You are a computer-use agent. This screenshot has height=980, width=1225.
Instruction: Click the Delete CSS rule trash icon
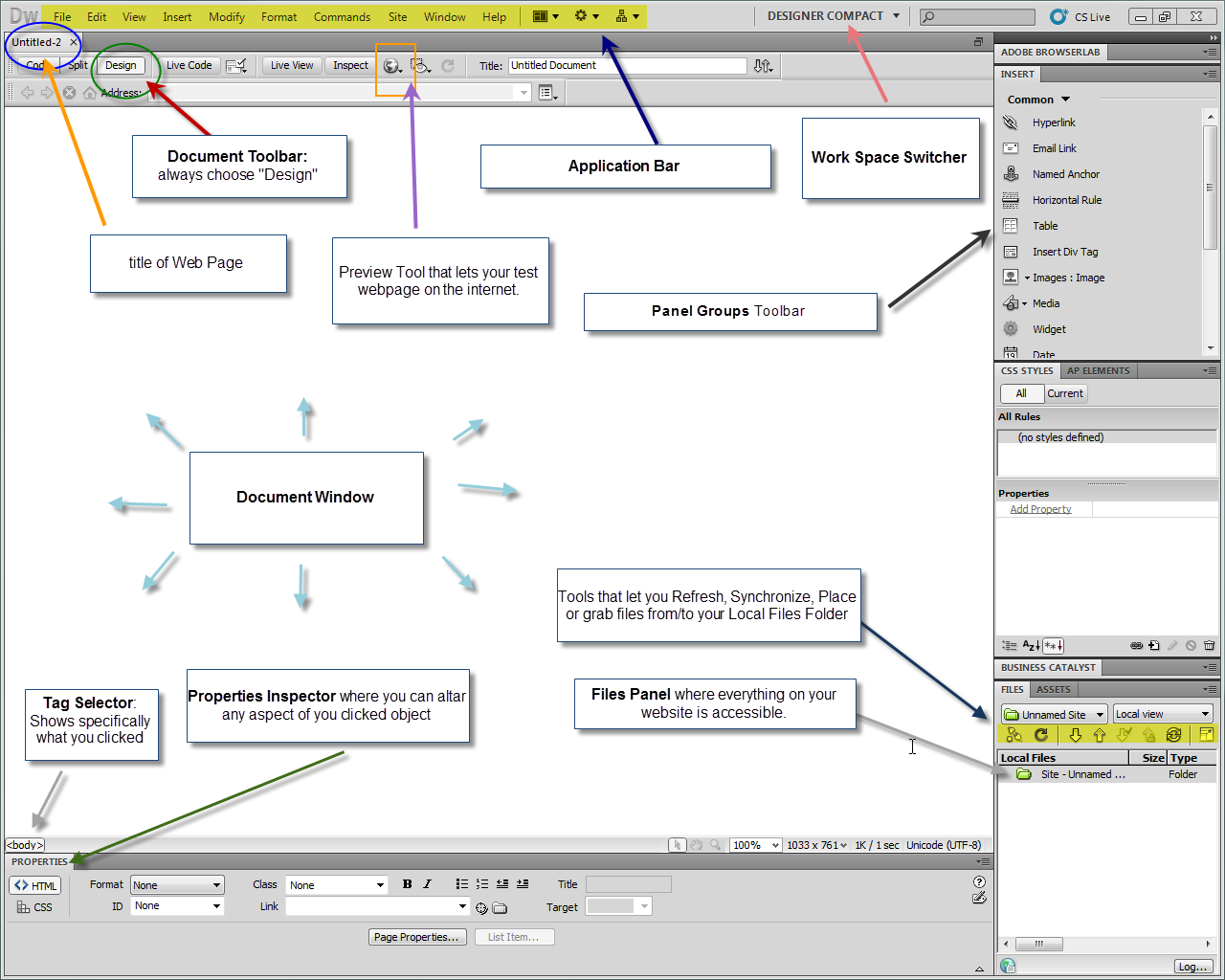(1209, 646)
